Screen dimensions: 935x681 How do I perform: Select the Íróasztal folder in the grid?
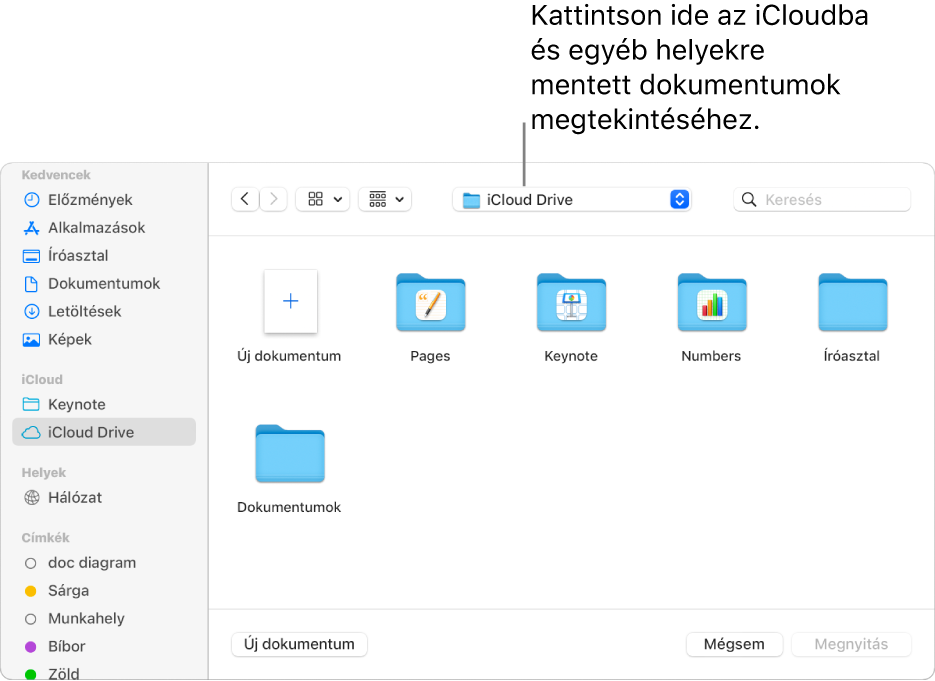853,302
